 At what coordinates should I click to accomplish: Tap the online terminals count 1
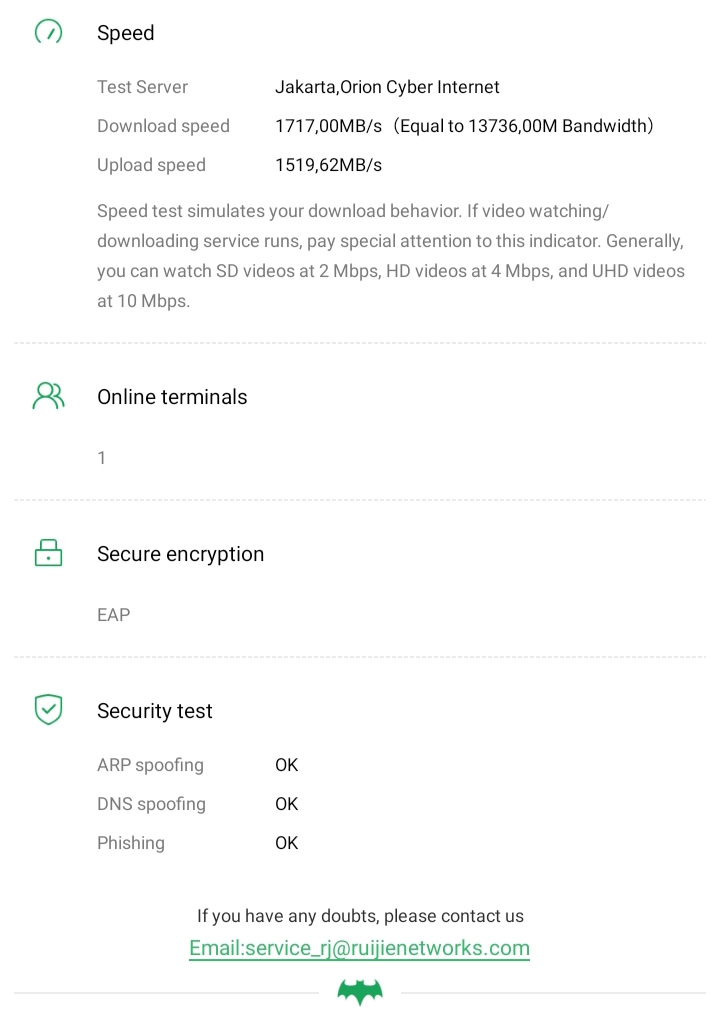102,458
